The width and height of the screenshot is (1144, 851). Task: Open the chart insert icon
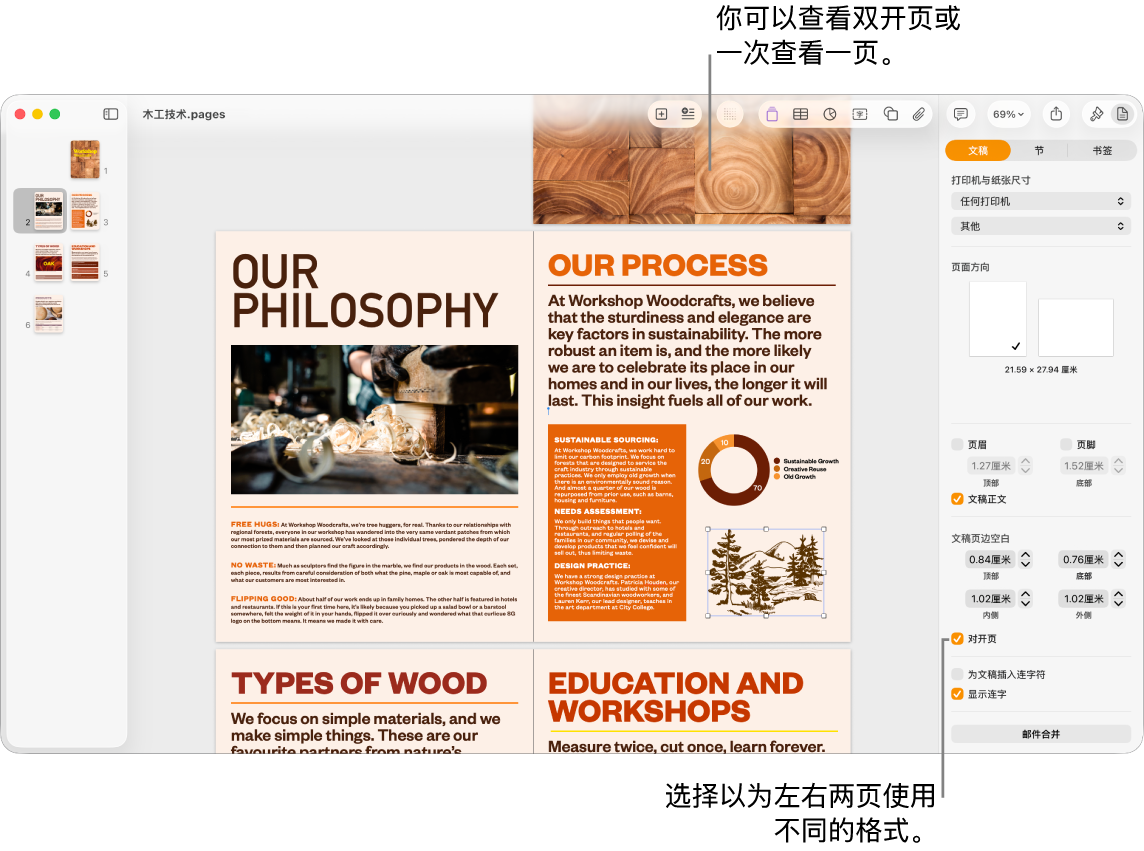point(830,114)
